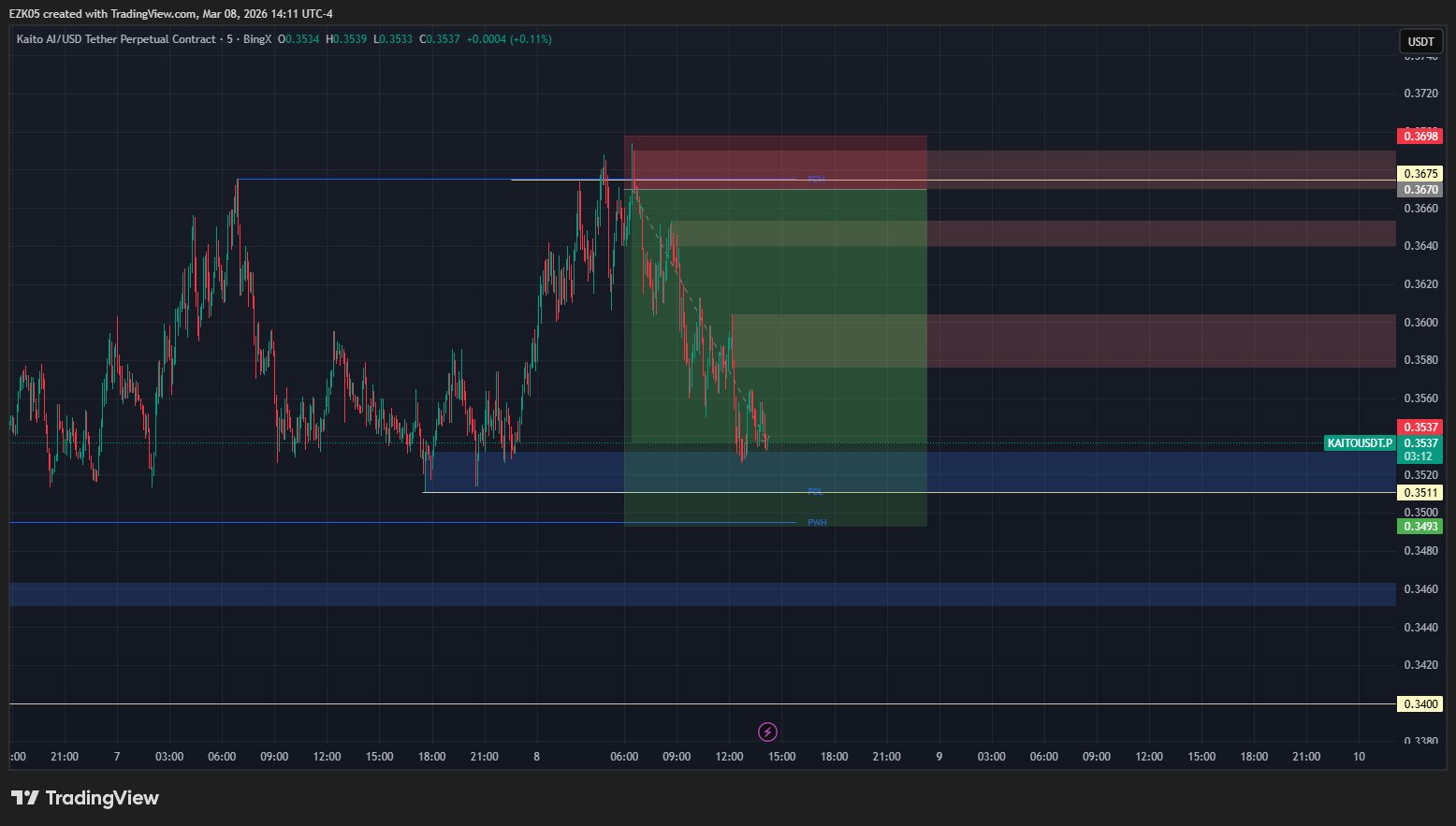This screenshot has width=1456, height=826.
Task: Open the USDT currency selector
Action: 1420,41
